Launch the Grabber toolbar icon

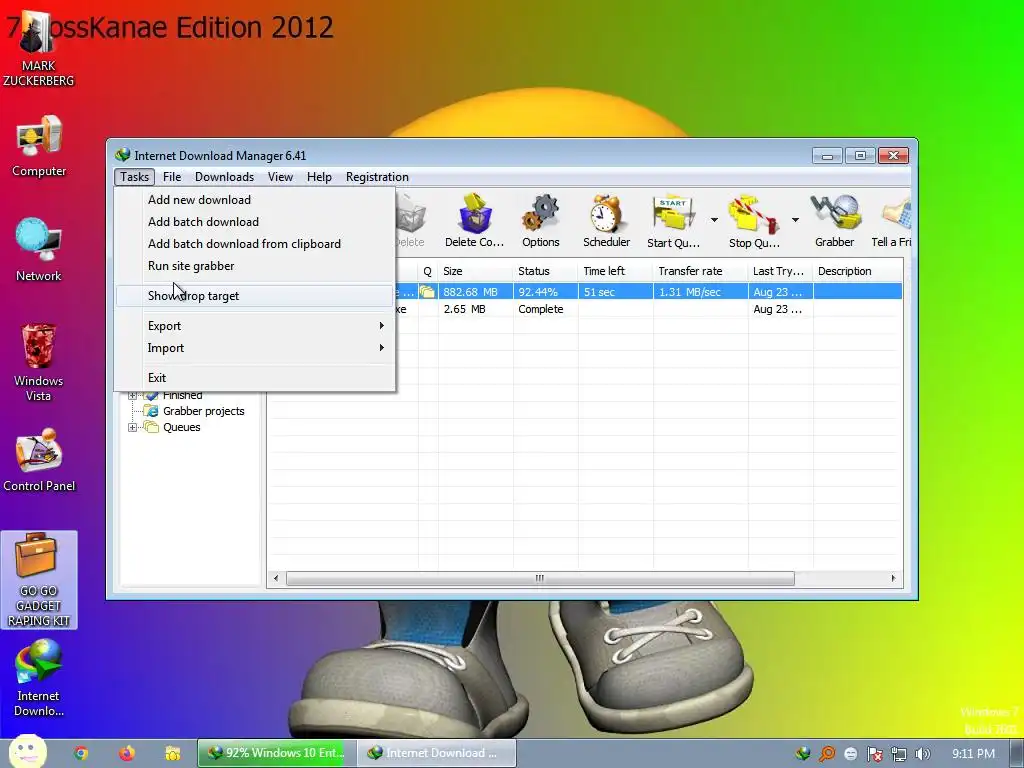point(834,221)
